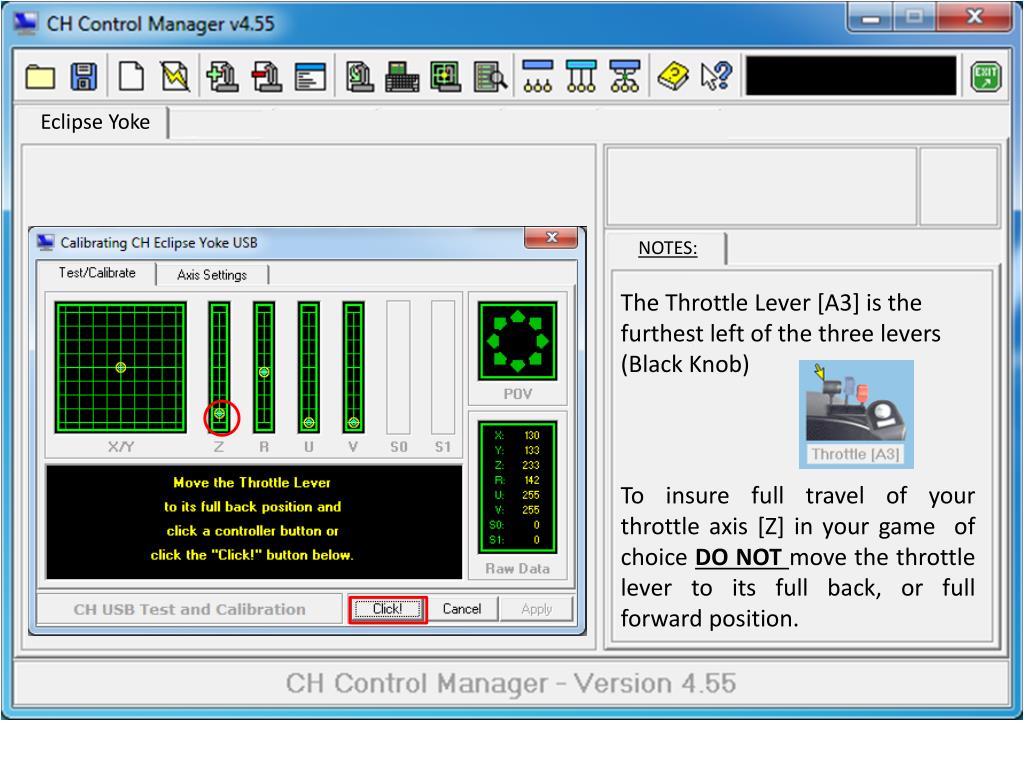Open the view report magnifier icon
Viewport: 1024px width, 768px height.
(x=490, y=77)
